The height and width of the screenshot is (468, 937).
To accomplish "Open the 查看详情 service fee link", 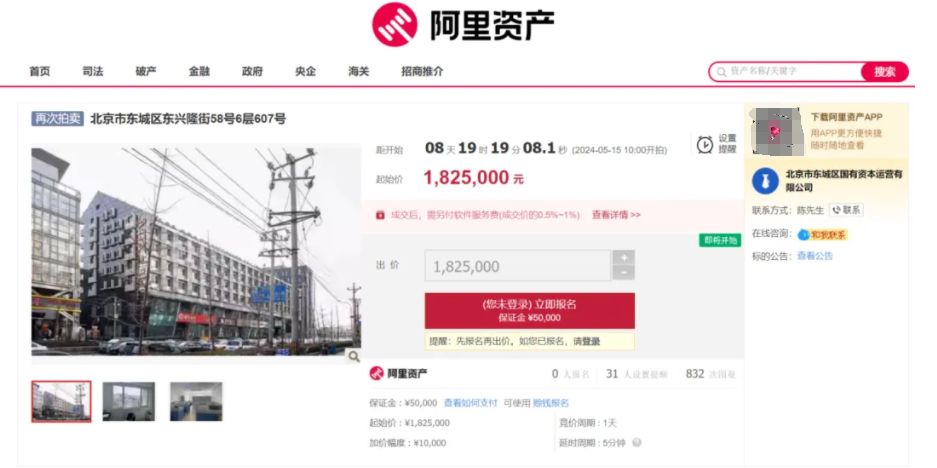I will [x=616, y=215].
